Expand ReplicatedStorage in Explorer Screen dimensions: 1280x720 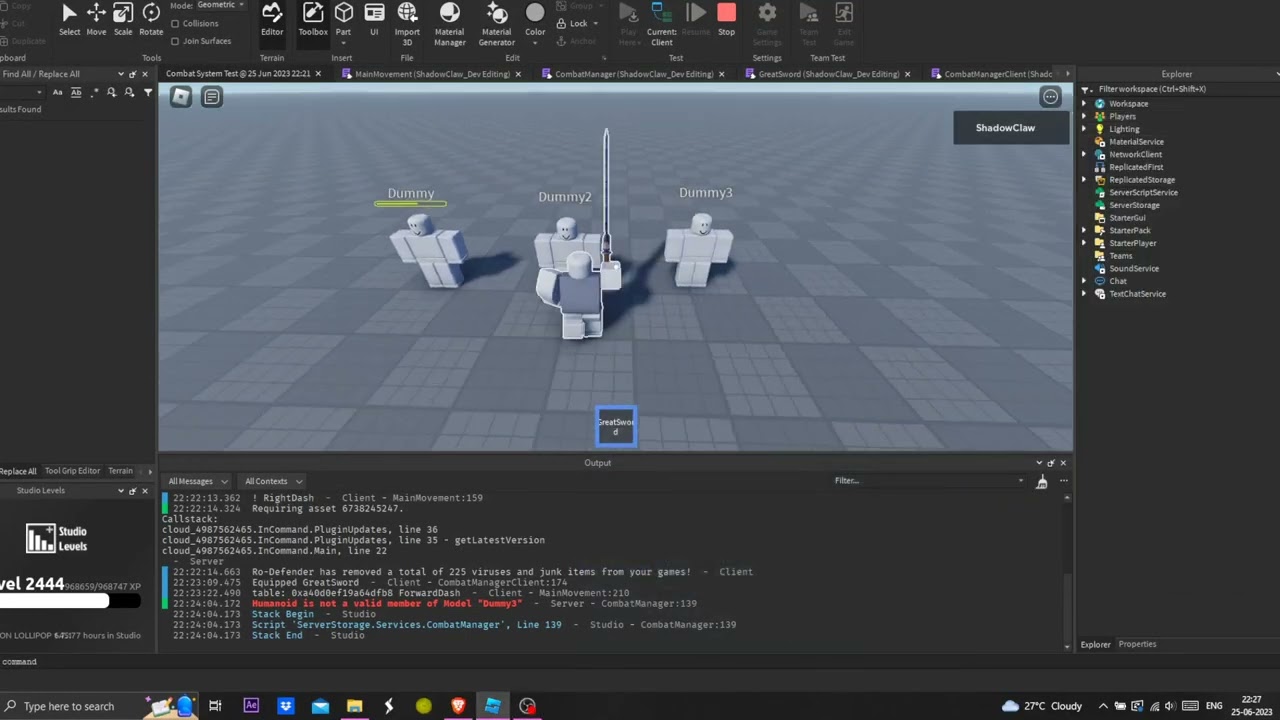(1085, 180)
